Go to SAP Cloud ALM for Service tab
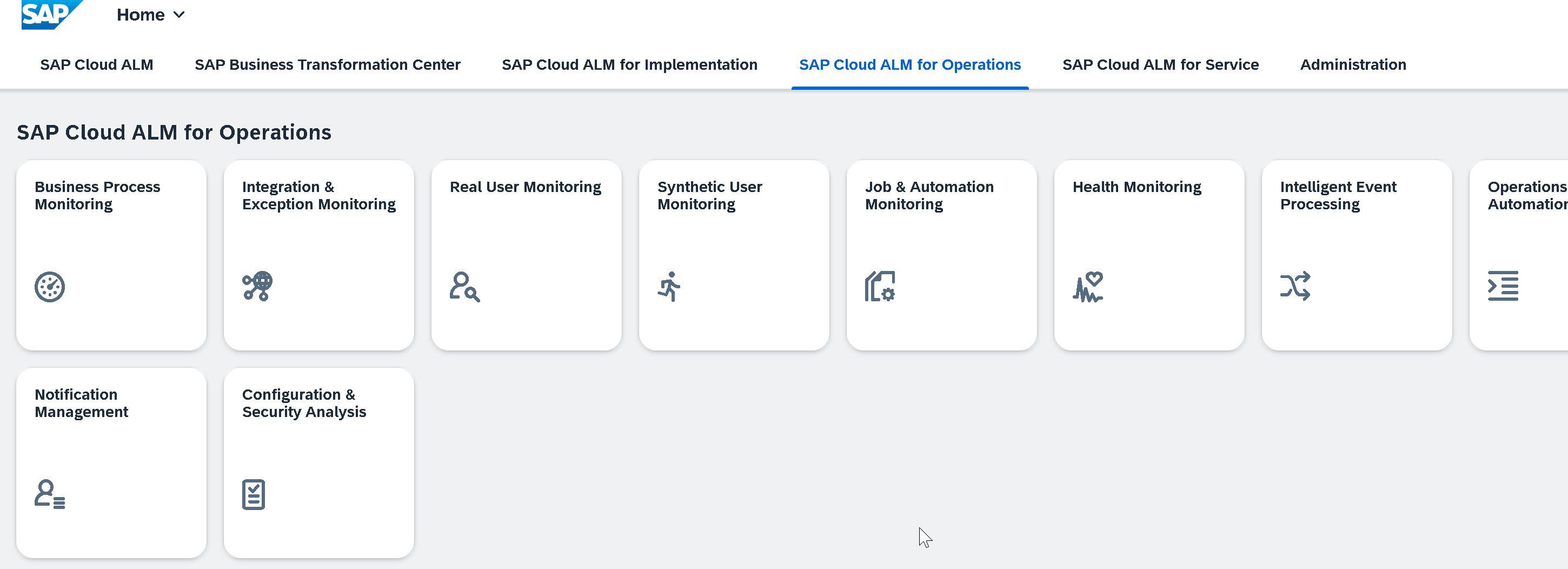 (x=1161, y=64)
